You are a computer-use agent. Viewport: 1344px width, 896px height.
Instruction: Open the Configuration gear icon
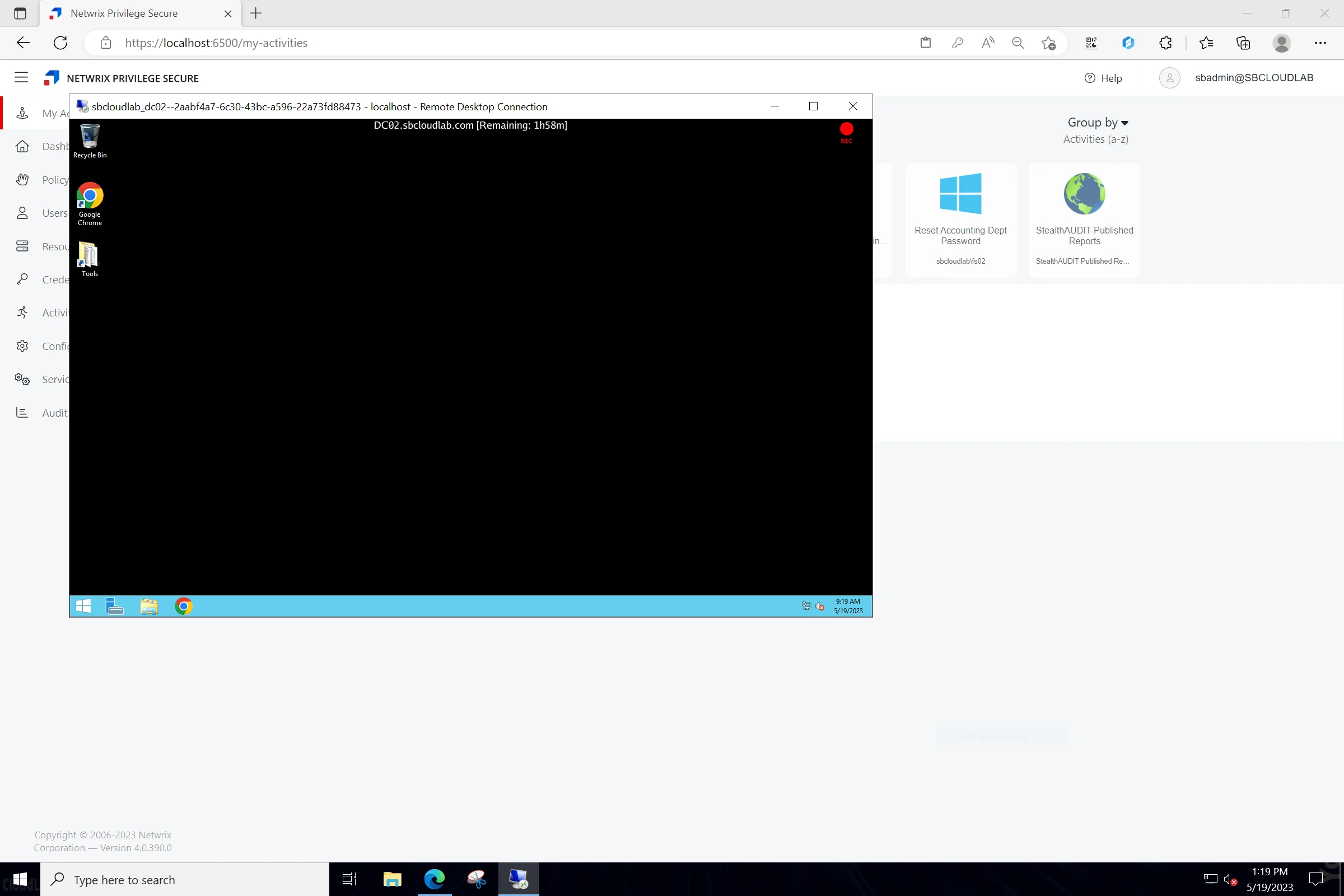22,346
